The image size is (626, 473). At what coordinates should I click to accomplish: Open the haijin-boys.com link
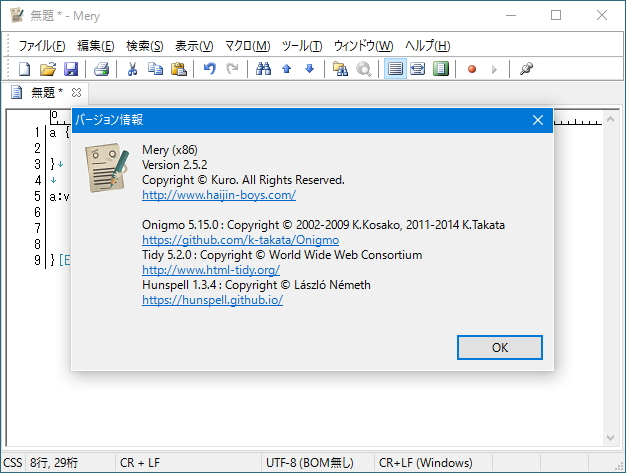pyautogui.click(x=219, y=195)
